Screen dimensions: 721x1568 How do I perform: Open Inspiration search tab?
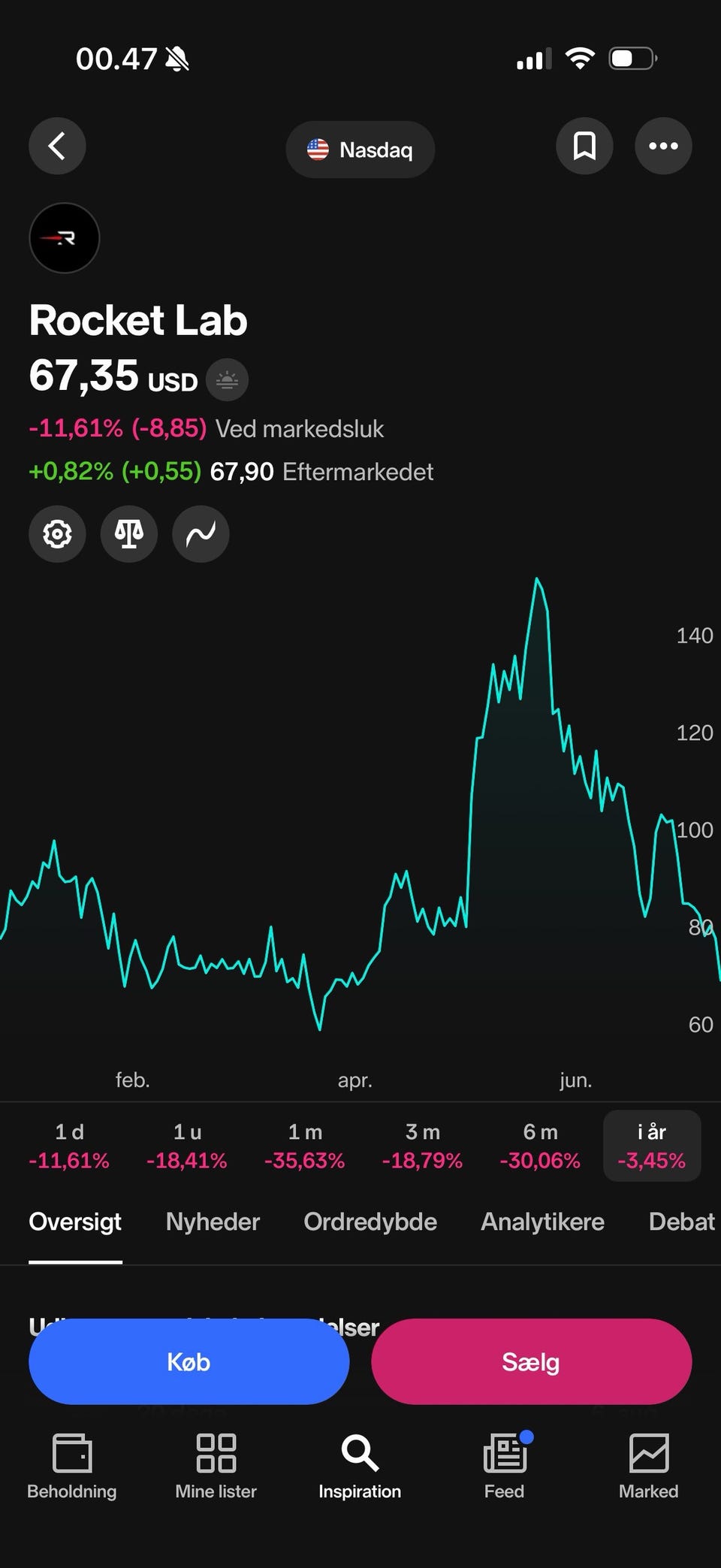pyautogui.click(x=360, y=1466)
